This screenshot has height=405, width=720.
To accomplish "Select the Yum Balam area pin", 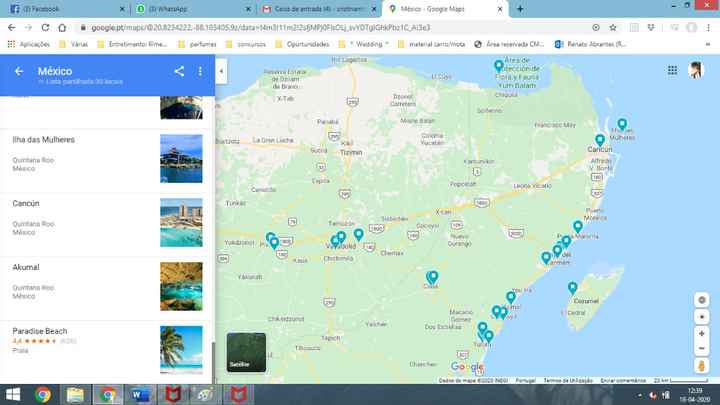I will (x=499, y=66).
